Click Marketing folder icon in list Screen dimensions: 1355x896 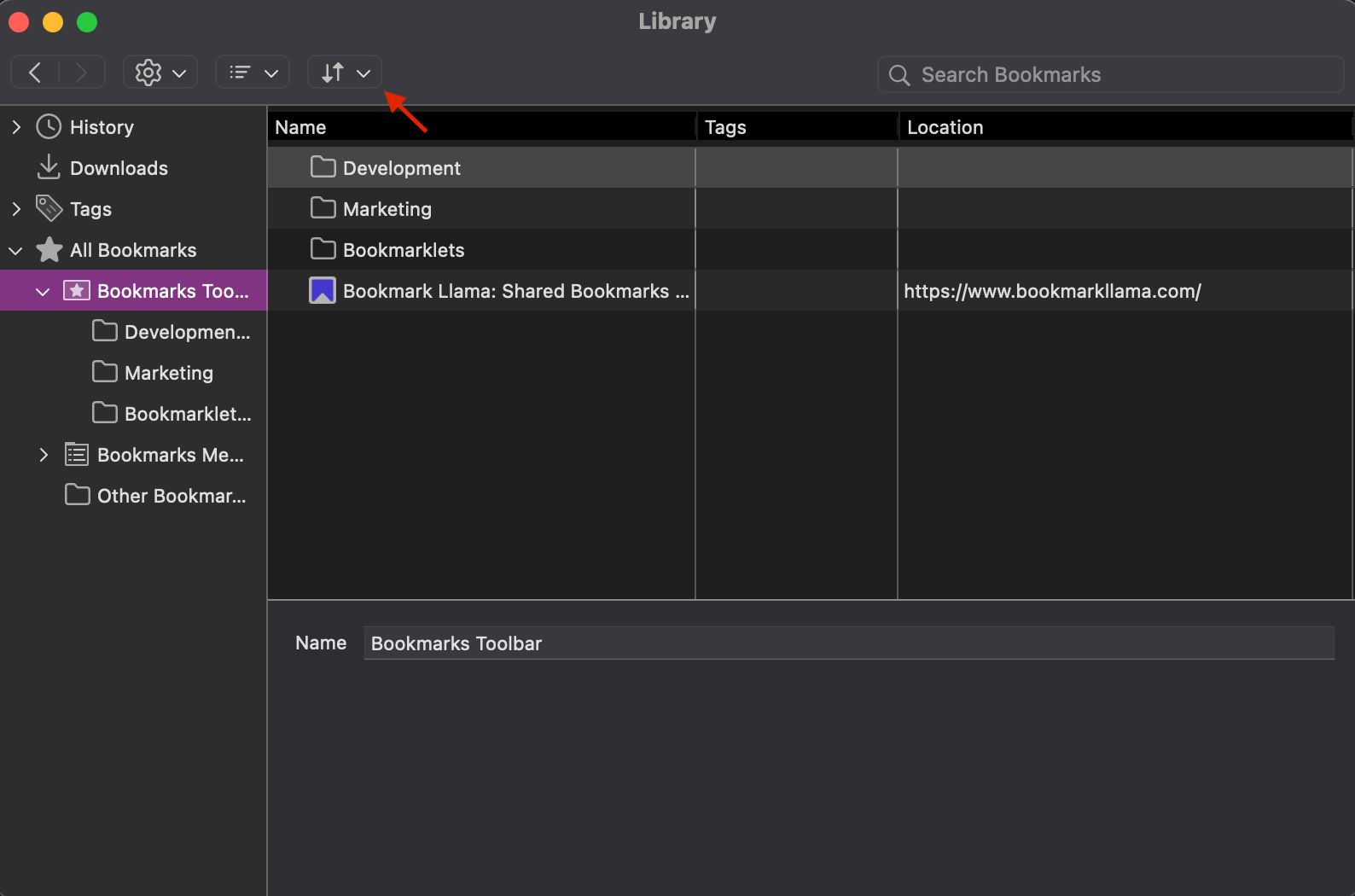coord(323,207)
